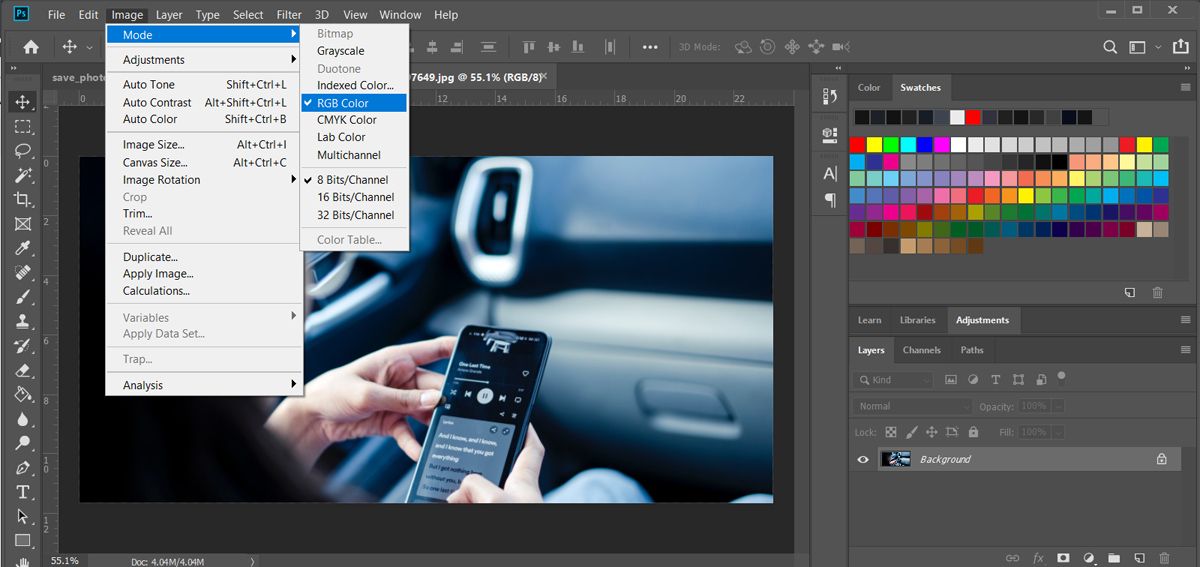Choose CMYK Color from Mode submenu
Viewport: 1200px width, 567px height.
tap(346, 120)
